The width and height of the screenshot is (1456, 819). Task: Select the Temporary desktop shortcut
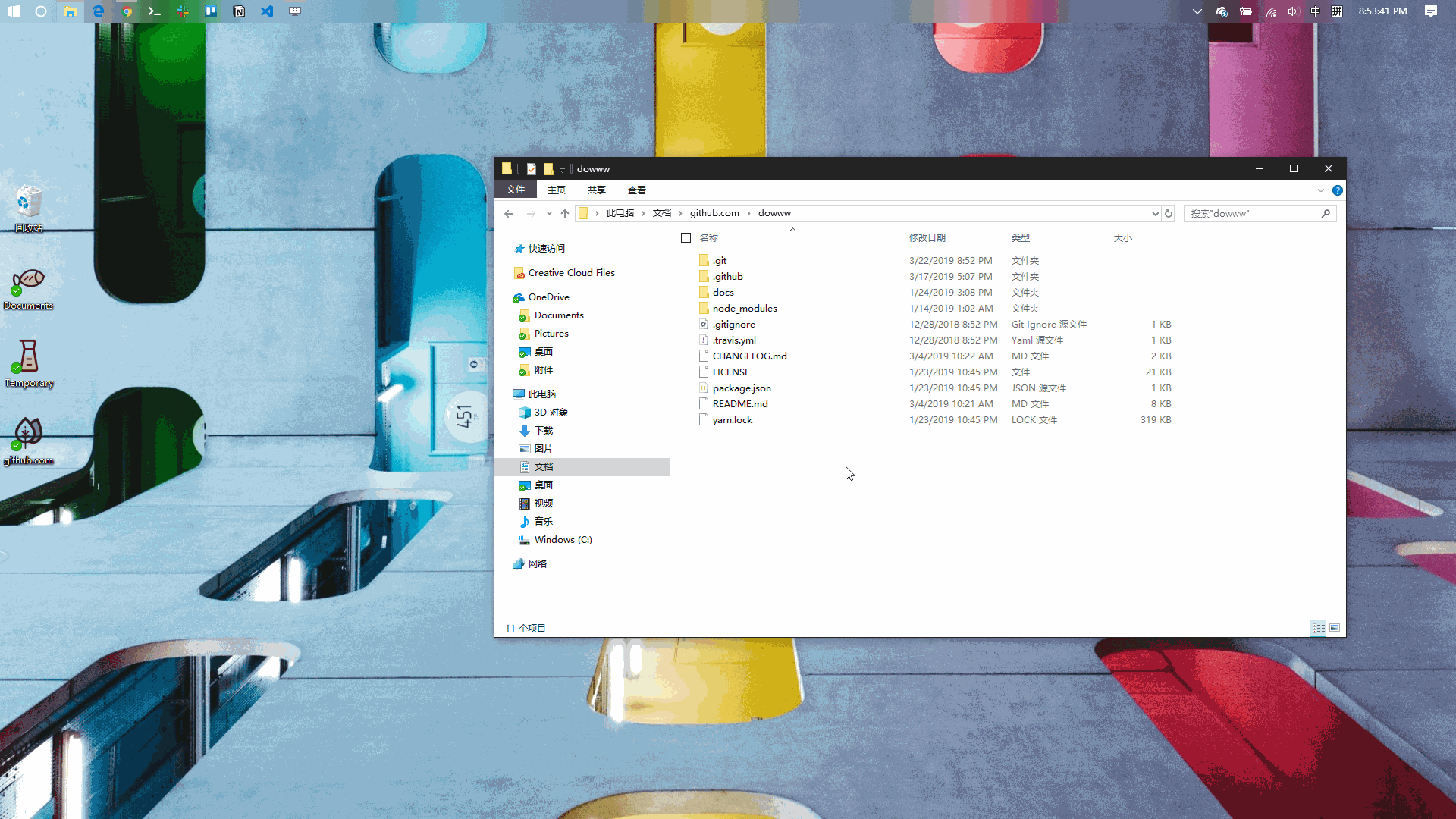[x=29, y=364]
